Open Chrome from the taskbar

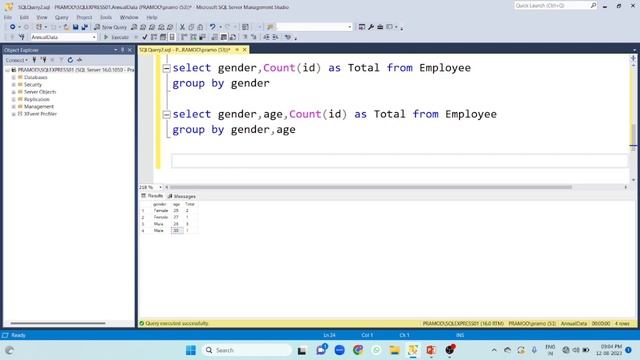(358, 350)
